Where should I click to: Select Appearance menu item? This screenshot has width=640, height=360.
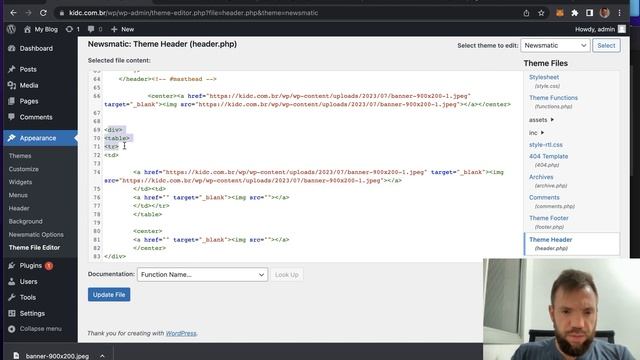coord(39,138)
